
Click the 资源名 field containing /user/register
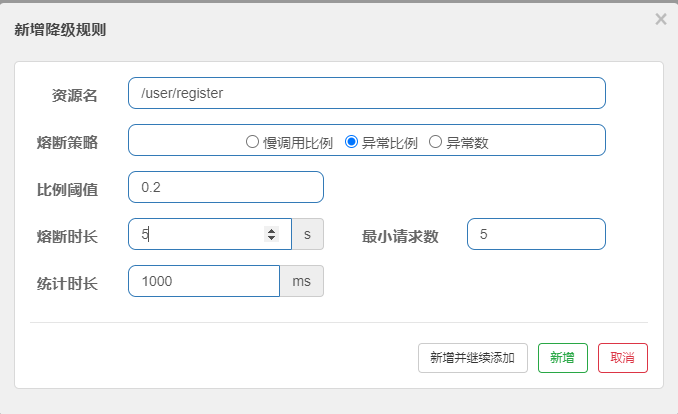(367, 93)
